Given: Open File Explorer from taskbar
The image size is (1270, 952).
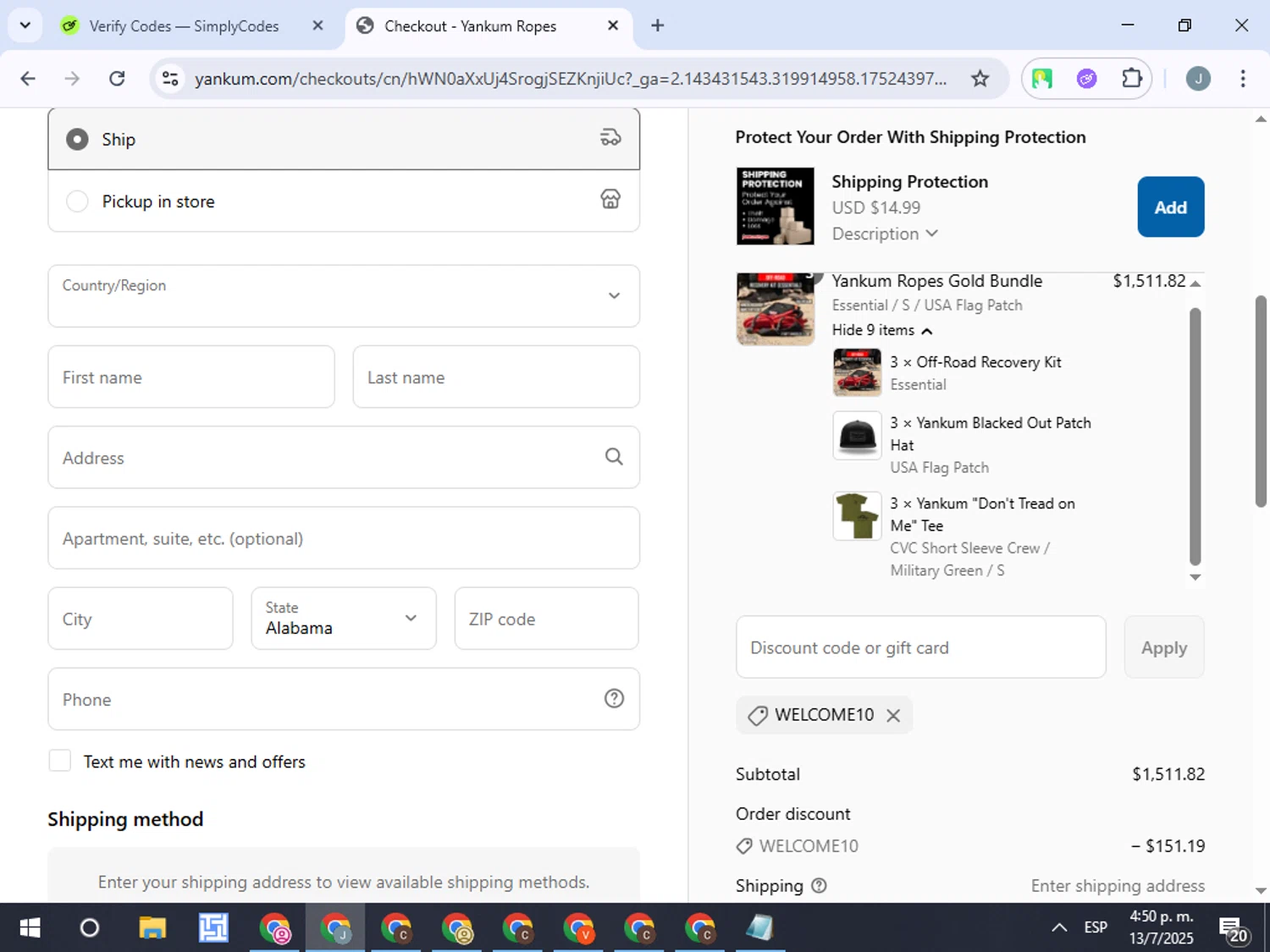Looking at the screenshot, I should click(152, 928).
